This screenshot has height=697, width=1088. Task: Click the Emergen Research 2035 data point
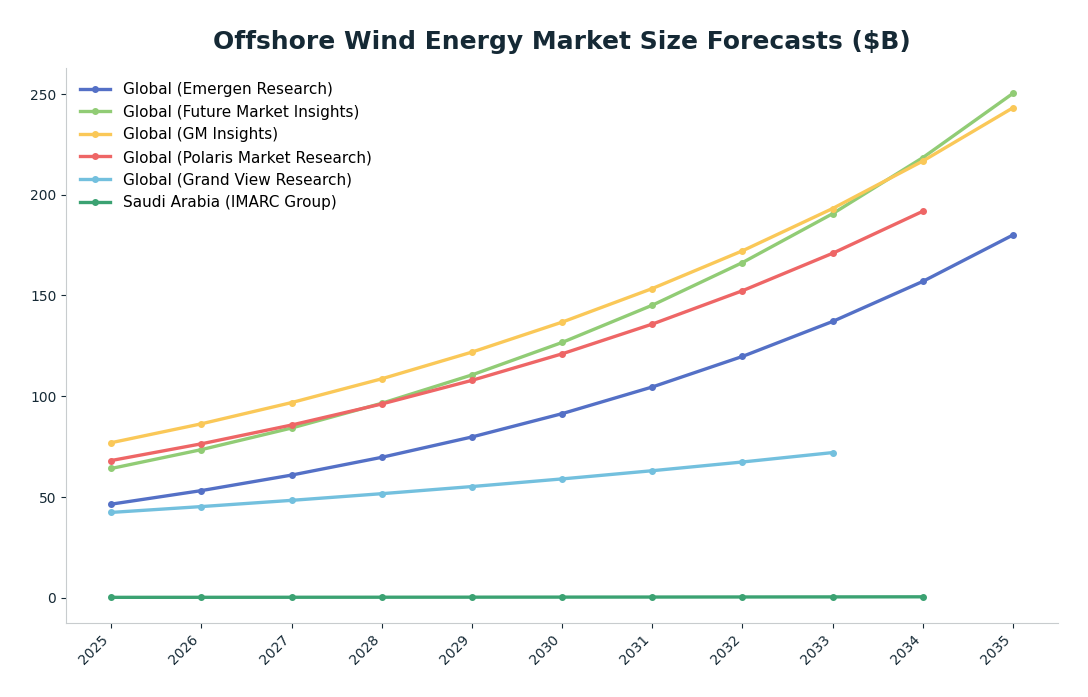pos(1013,235)
